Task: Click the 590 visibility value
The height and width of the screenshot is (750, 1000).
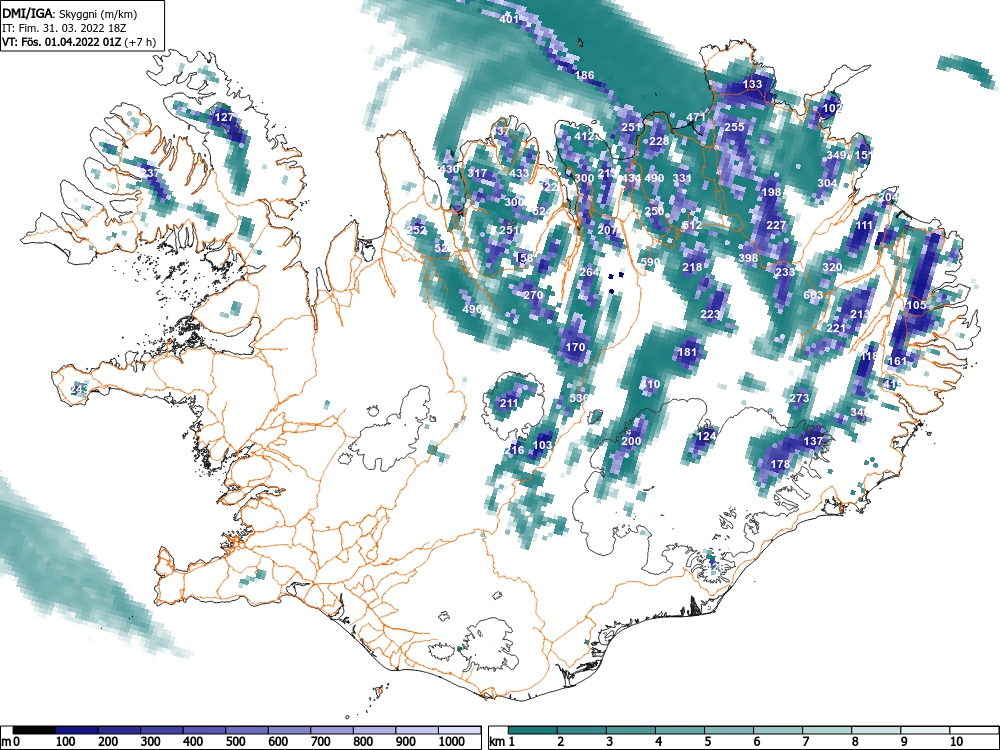Action: [x=650, y=263]
